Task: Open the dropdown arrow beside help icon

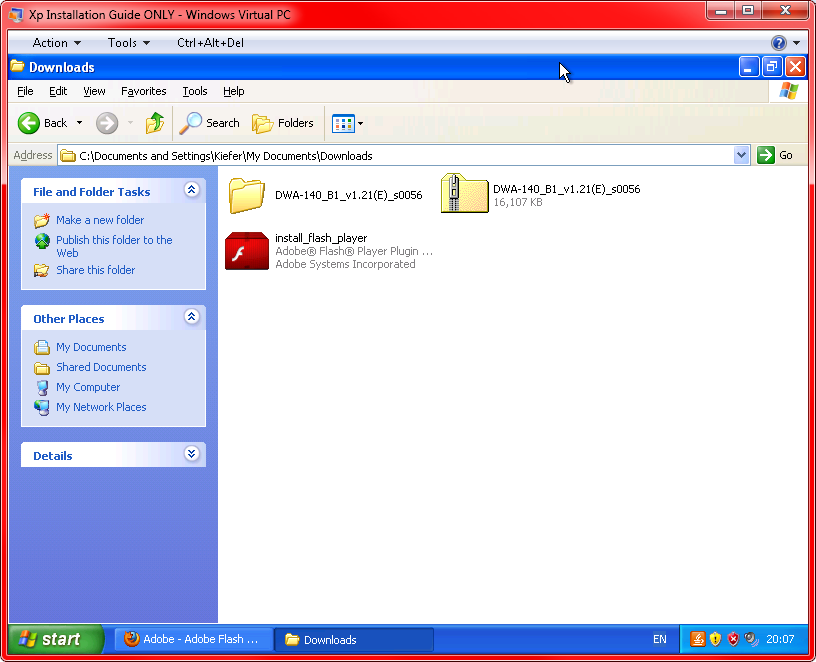Action: click(796, 43)
